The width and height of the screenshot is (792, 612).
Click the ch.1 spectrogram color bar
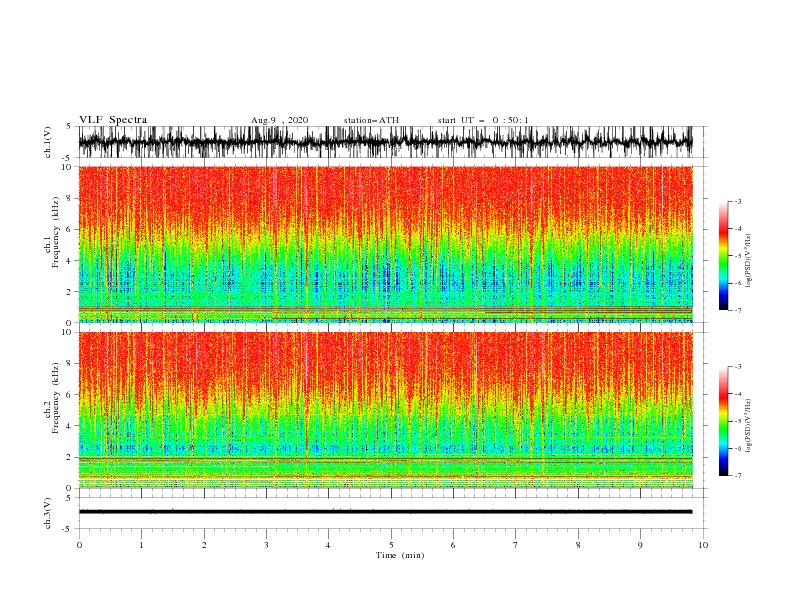tap(723, 256)
